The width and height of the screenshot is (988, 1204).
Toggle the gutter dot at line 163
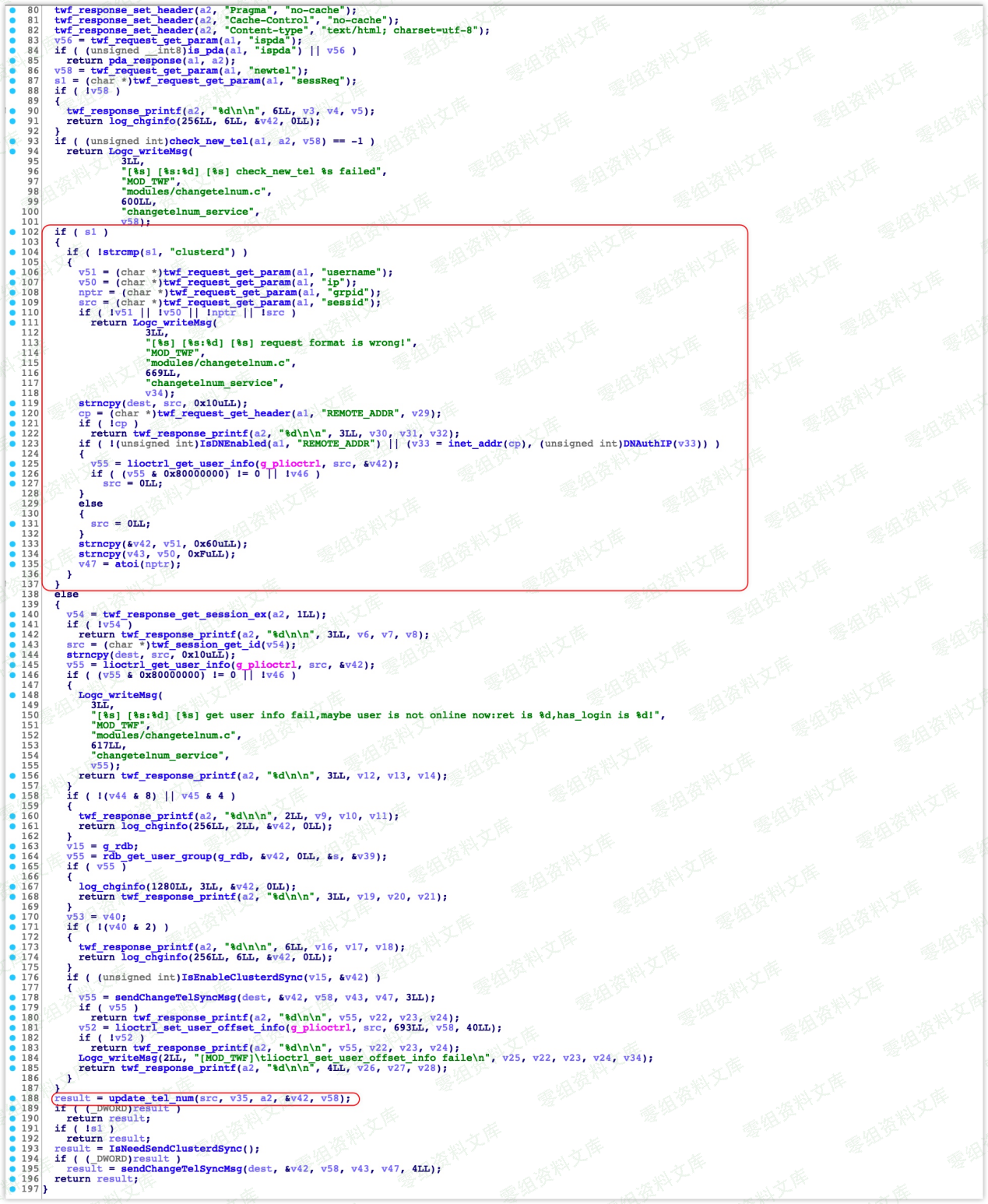tap(12, 846)
